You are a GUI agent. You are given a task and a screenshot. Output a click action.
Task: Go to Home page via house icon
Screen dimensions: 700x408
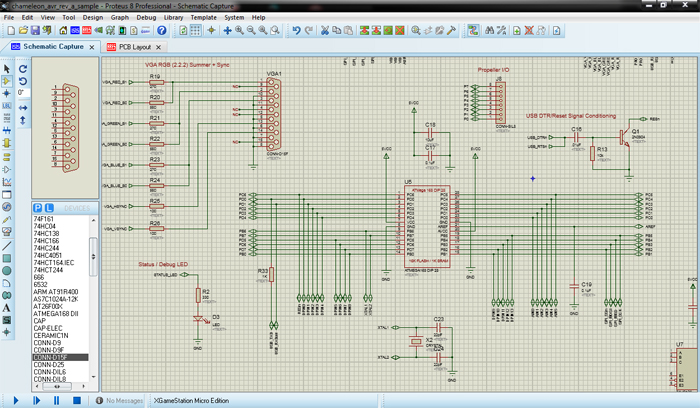point(63,30)
